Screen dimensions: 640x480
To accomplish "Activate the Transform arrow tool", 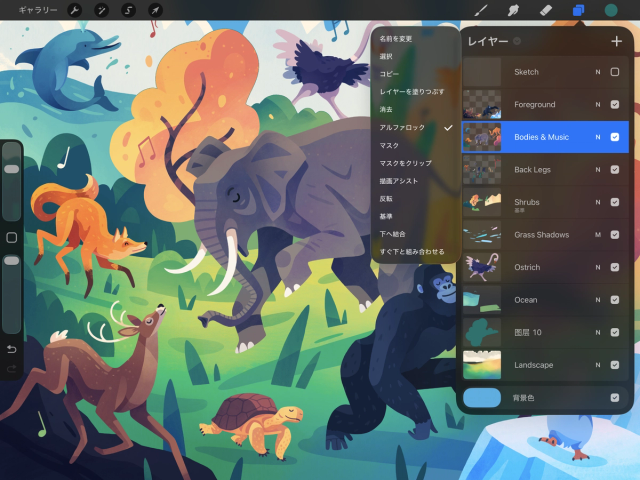I will point(155,10).
